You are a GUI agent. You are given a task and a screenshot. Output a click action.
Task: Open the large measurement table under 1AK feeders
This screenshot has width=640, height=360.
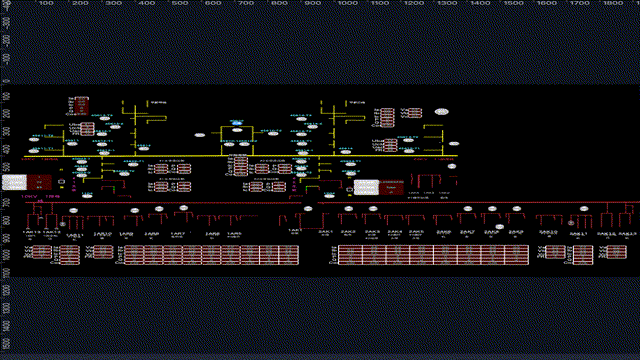(x=211, y=255)
